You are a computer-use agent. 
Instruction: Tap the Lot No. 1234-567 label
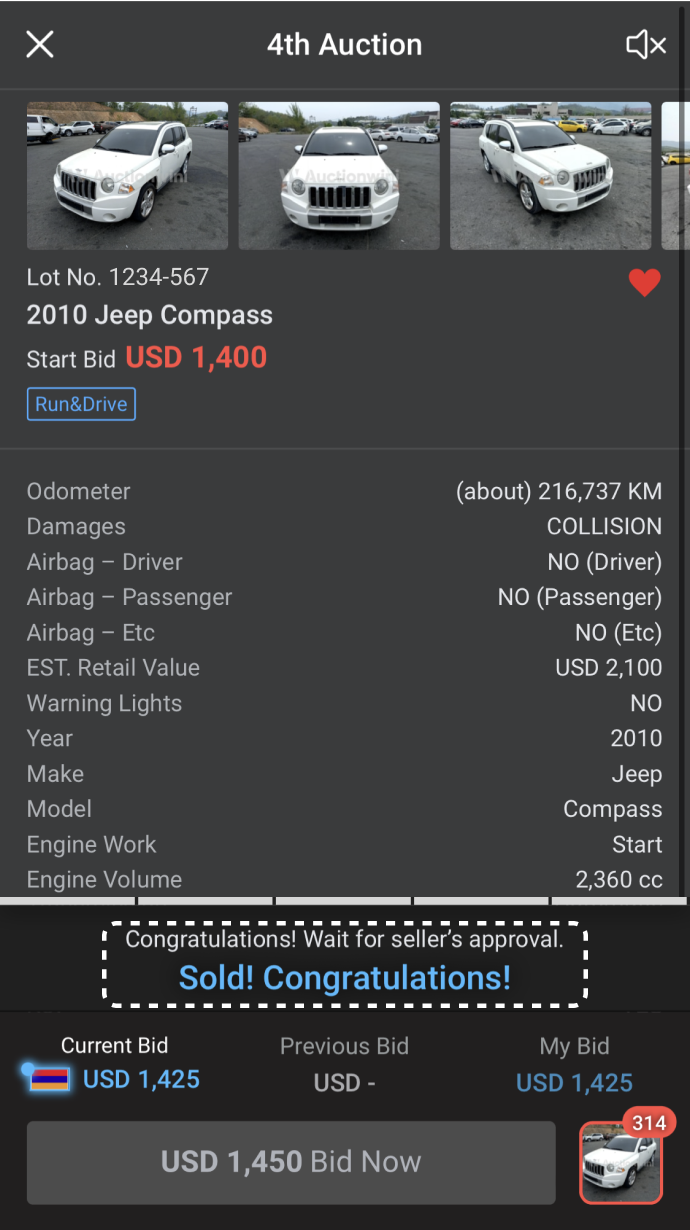point(118,277)
